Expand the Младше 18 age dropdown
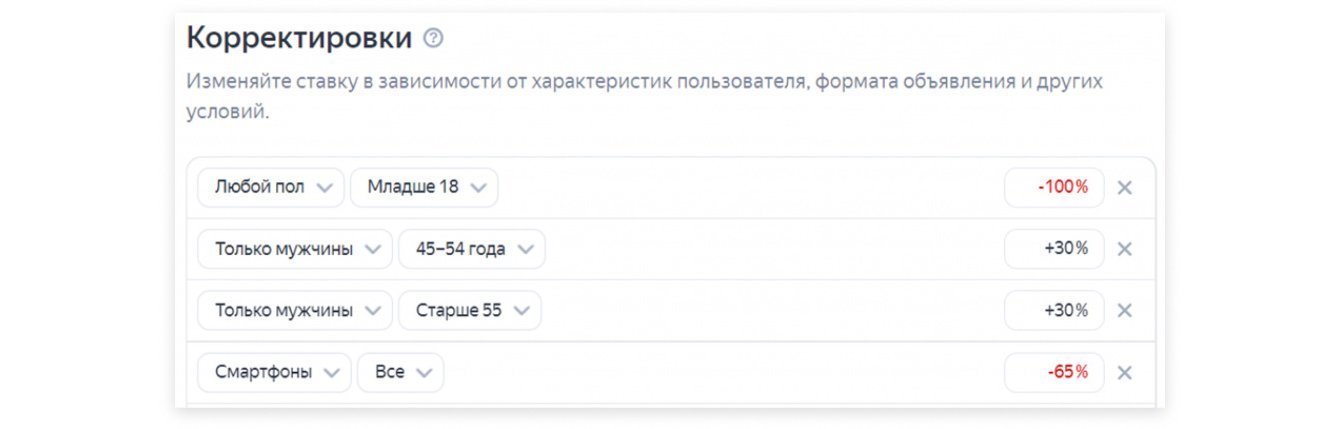Image resolution: width=1340 pixels, height=429 pixels. click(x=424, y=187)
